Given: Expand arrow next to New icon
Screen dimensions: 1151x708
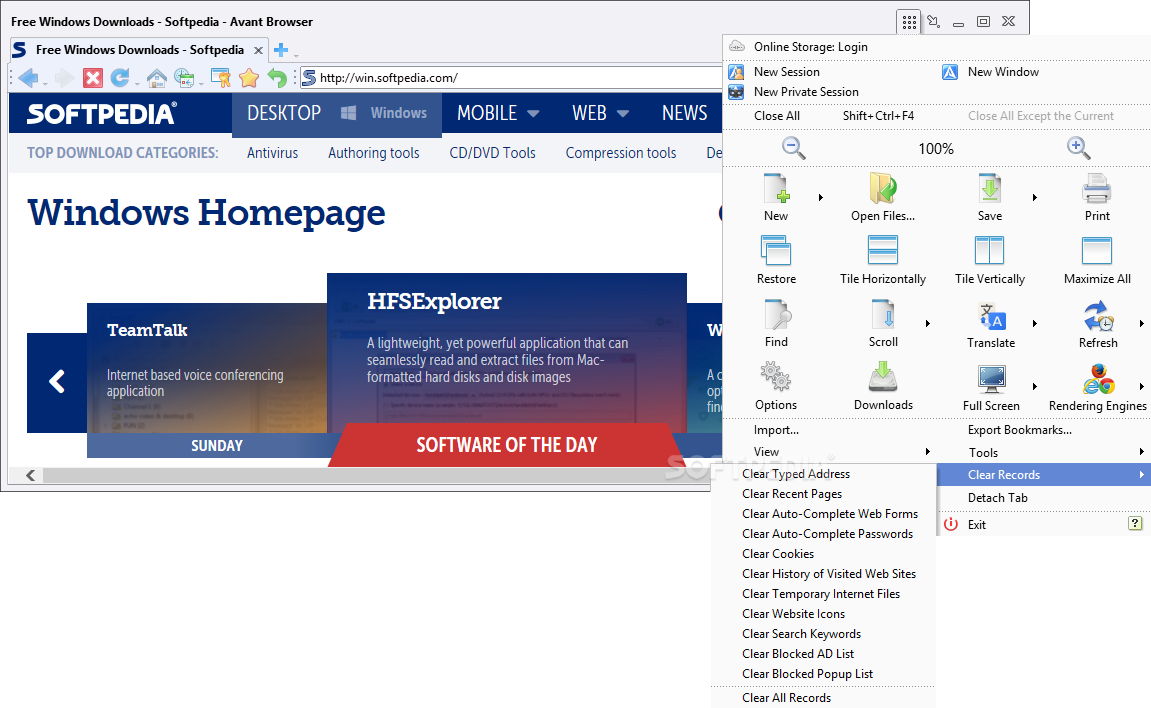Looking at the screenshot, I should [x=821, y=197].
